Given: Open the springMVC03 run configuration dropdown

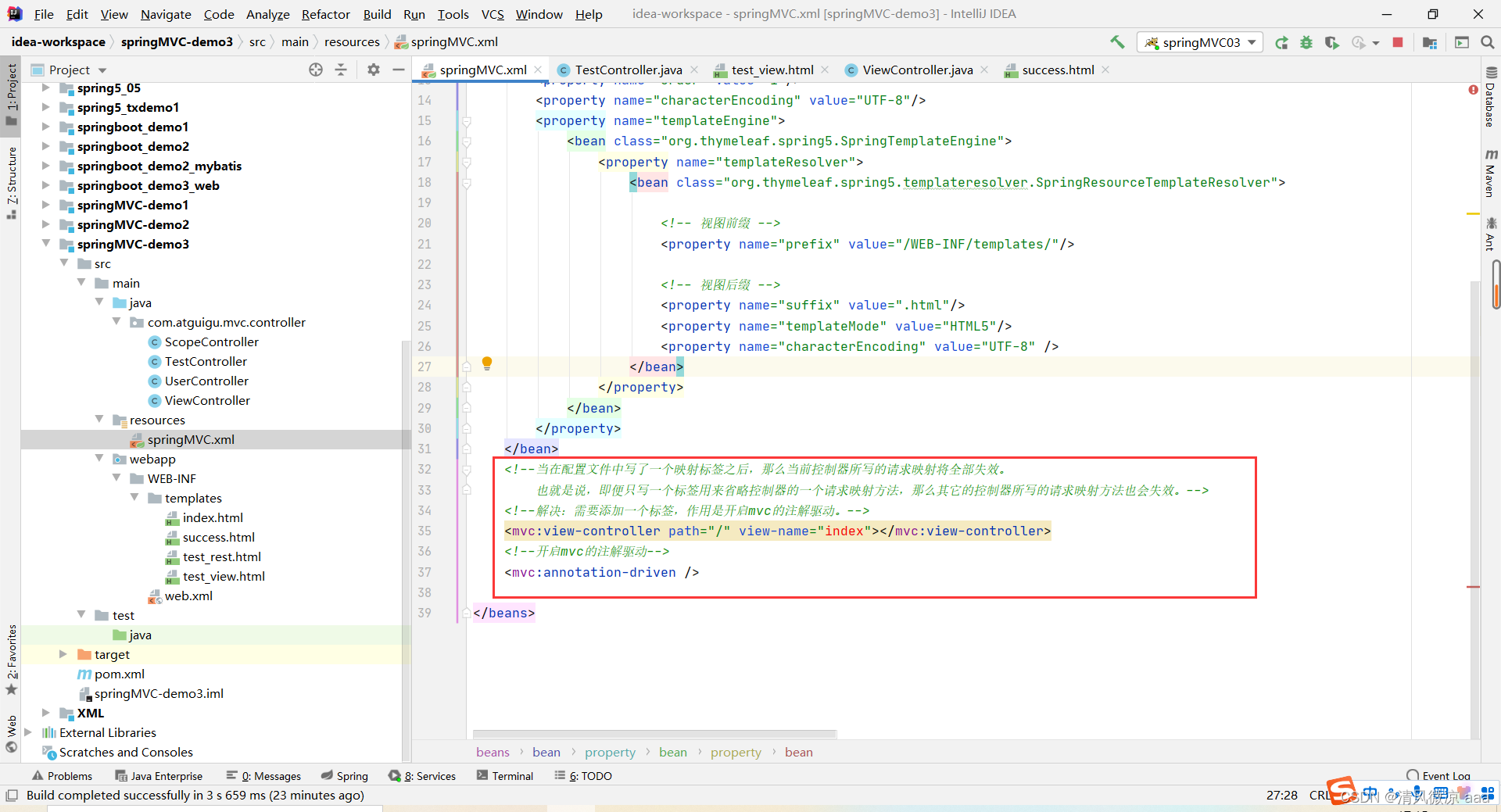Looking at the screenshot, I should pos(1201,42).
